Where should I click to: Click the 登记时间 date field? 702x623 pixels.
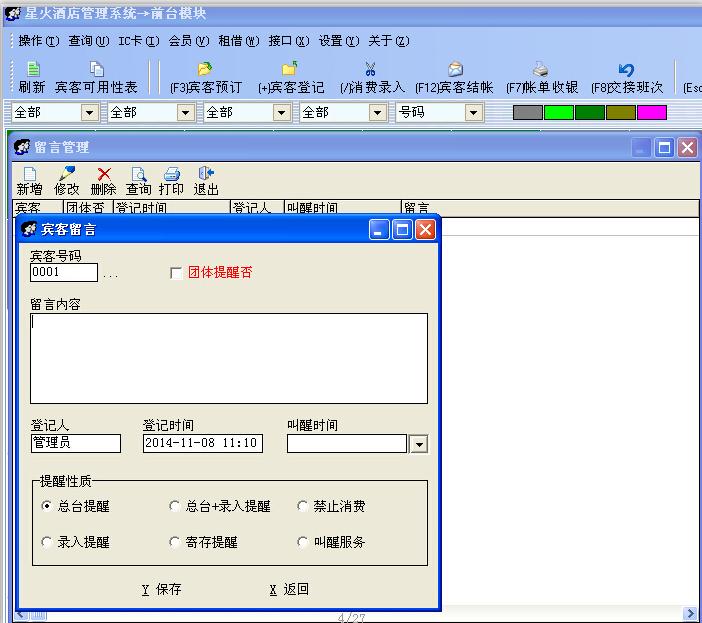[x=203, y=443]
